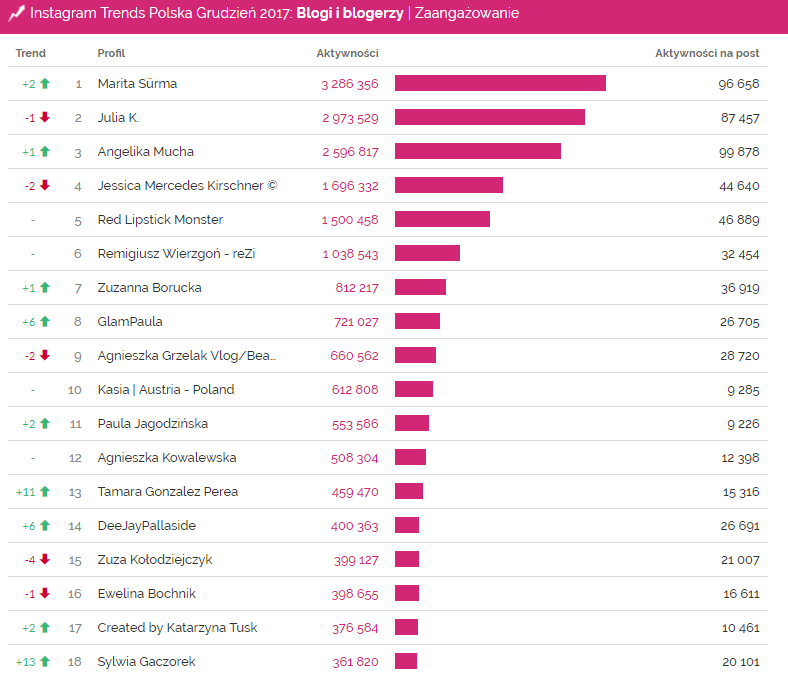Click green up arrow beside GlamPaula

(x=44, y=322)
